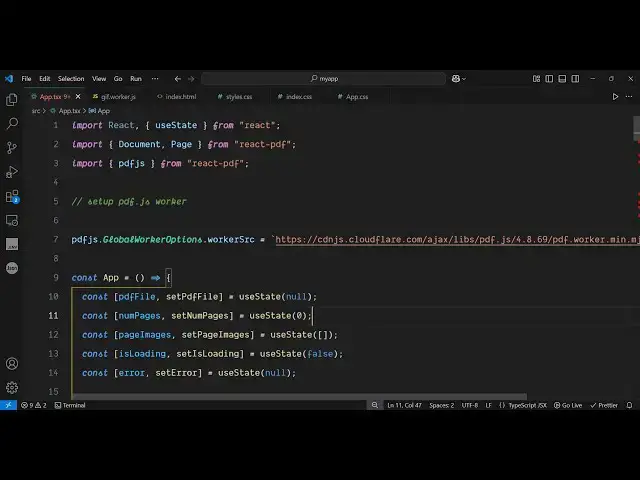Open the Explorer view in activity bar

click(x=12, y=100)
